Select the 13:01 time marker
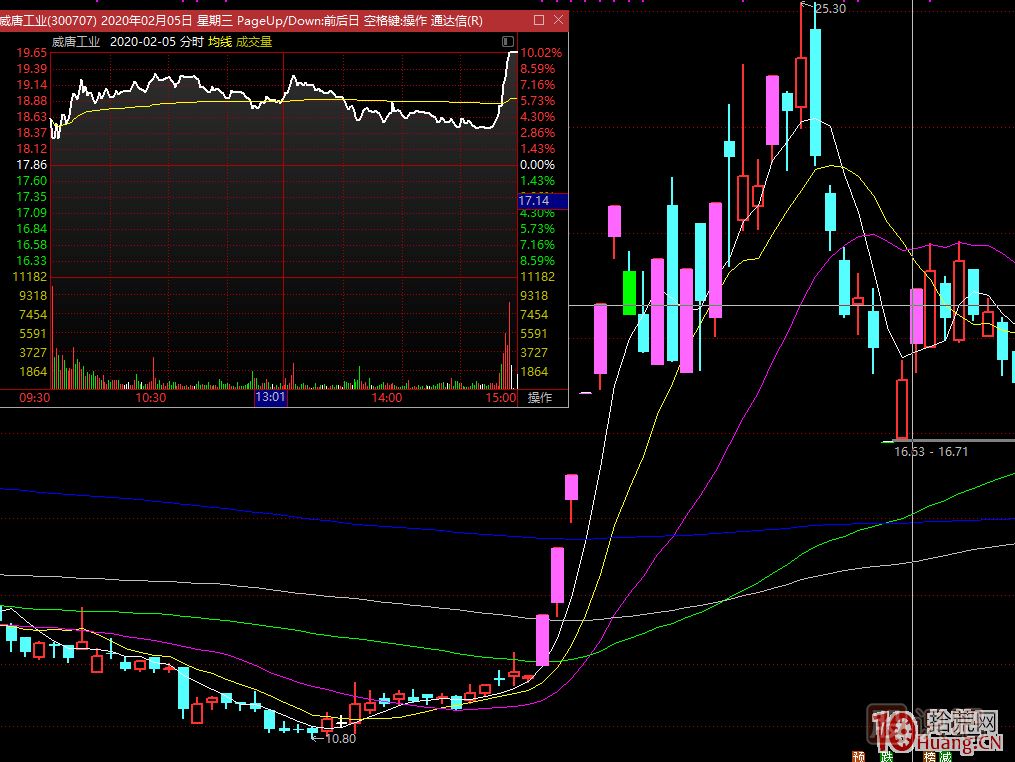This screenshot has width=1015, height=762. 270,398
